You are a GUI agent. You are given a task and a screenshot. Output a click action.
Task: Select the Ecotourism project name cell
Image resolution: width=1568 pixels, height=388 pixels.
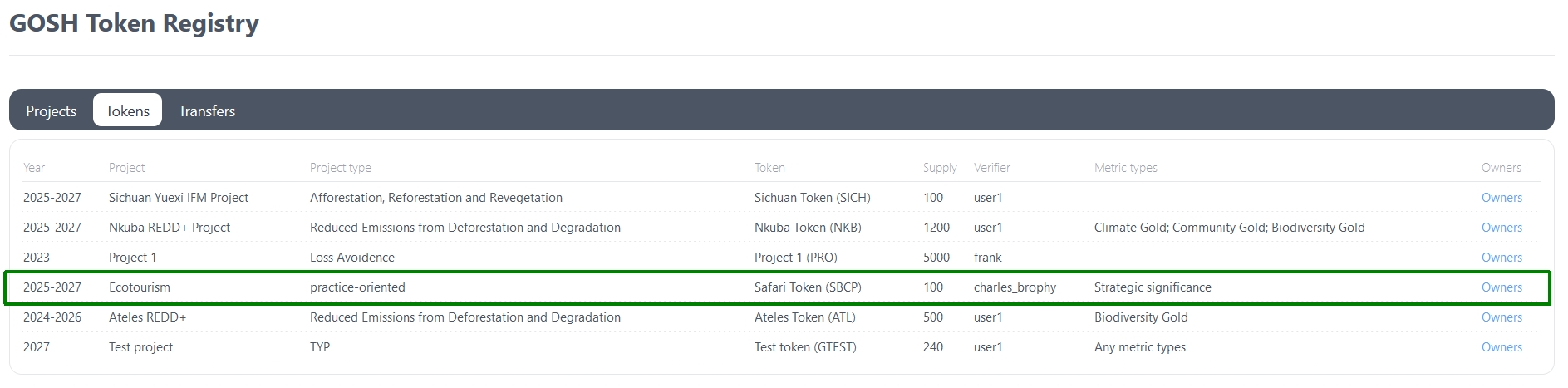pyautogui.click(x=139, y=287)
